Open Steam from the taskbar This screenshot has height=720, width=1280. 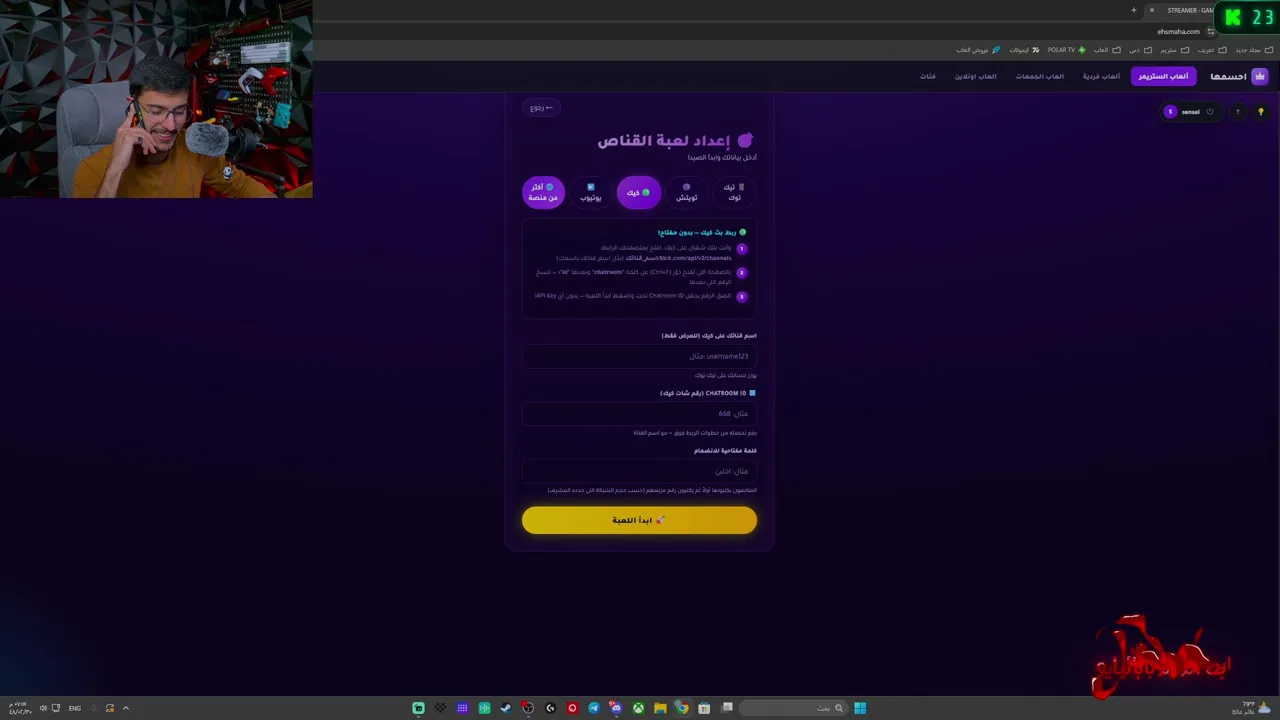(506, 708)
